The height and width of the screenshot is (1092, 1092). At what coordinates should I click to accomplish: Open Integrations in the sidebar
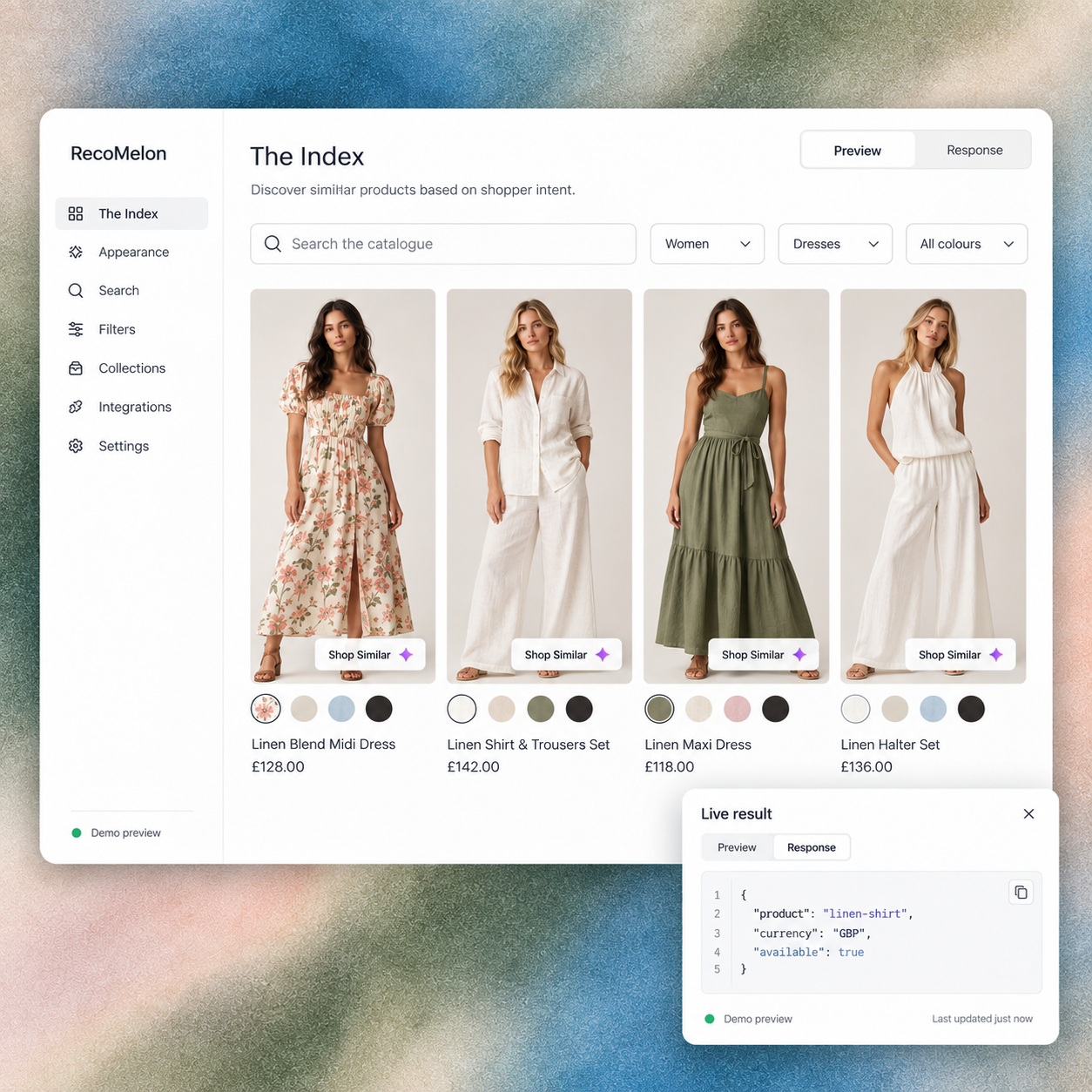coord(131,407)
